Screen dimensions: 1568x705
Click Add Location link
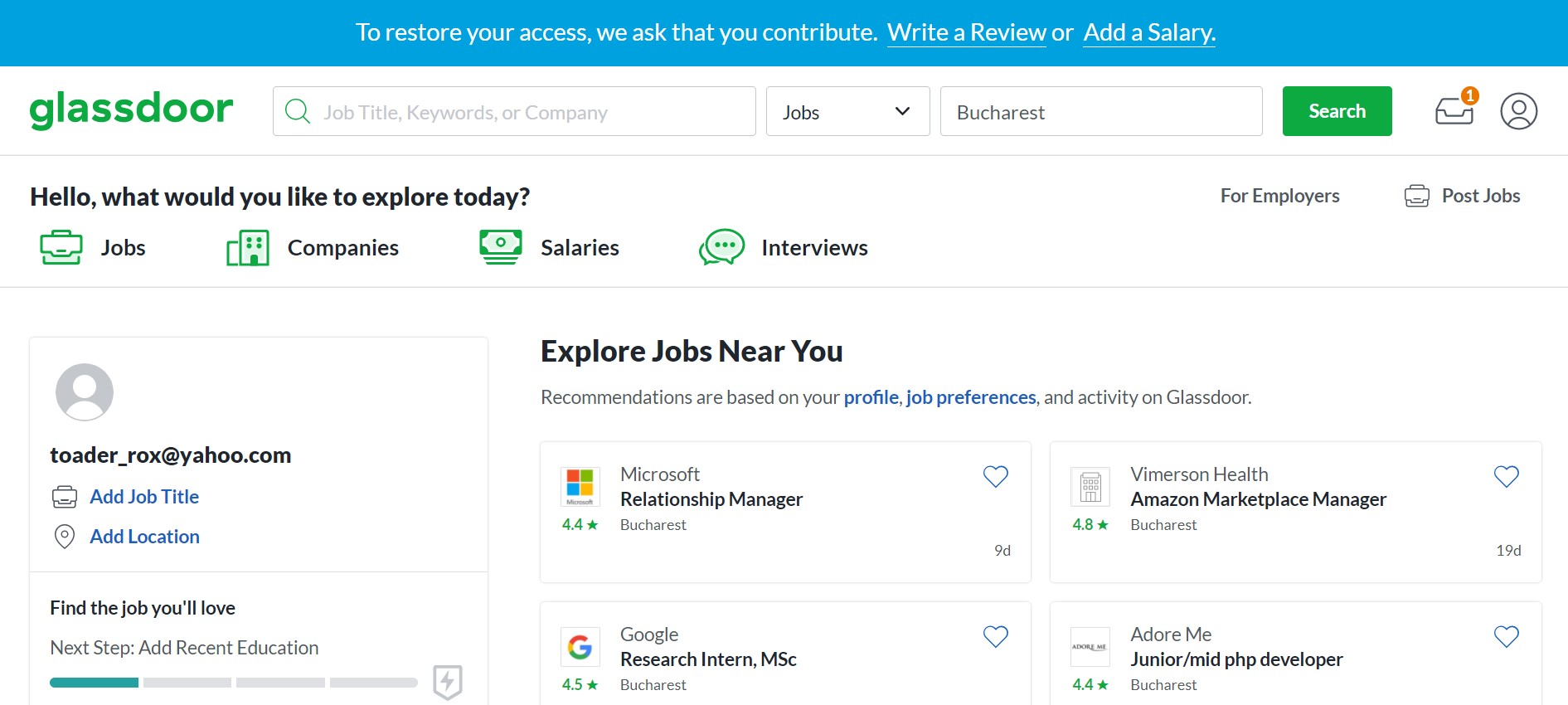click(144, 537)
